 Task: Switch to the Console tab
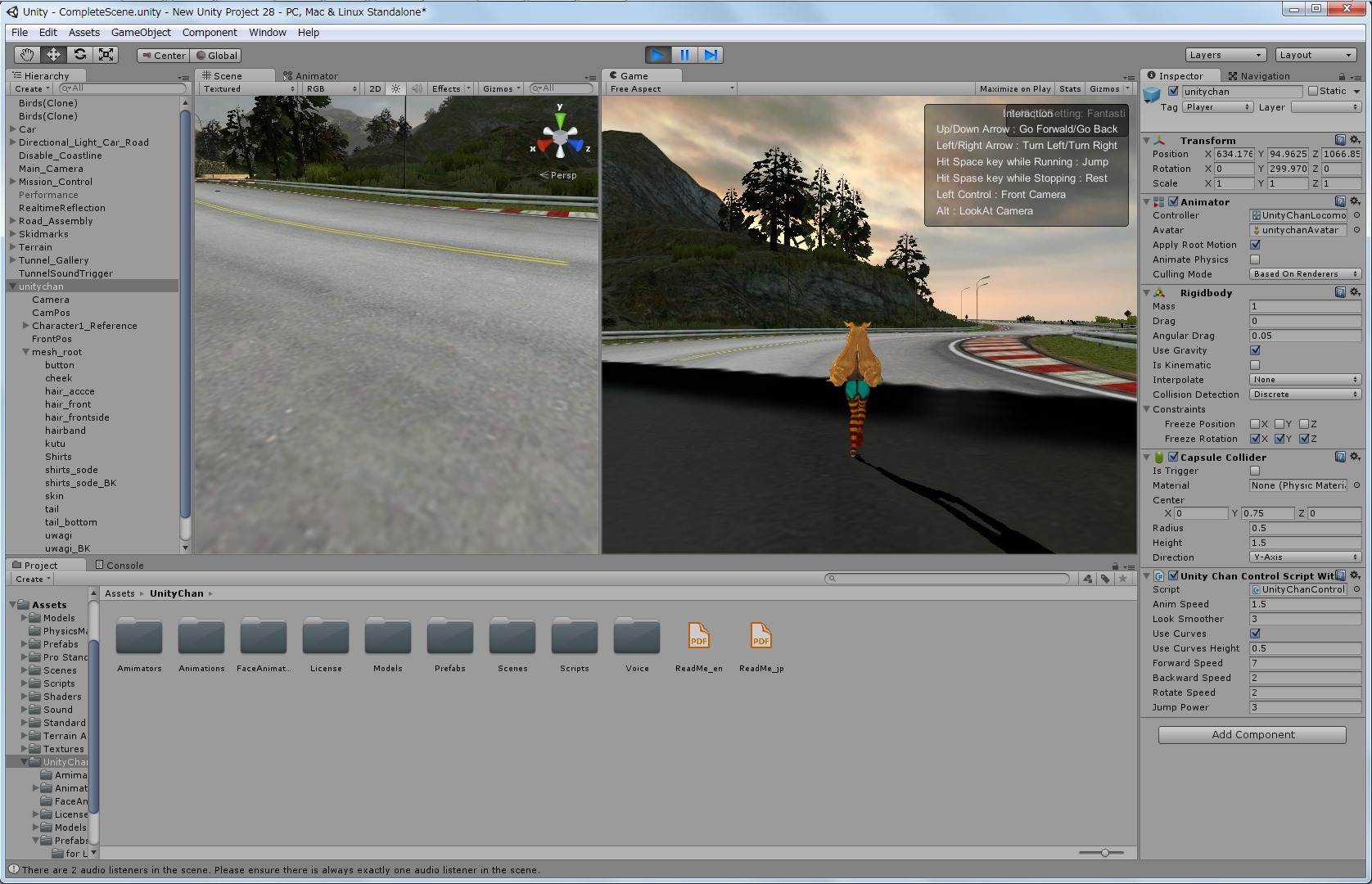click(x=120, y=565)
